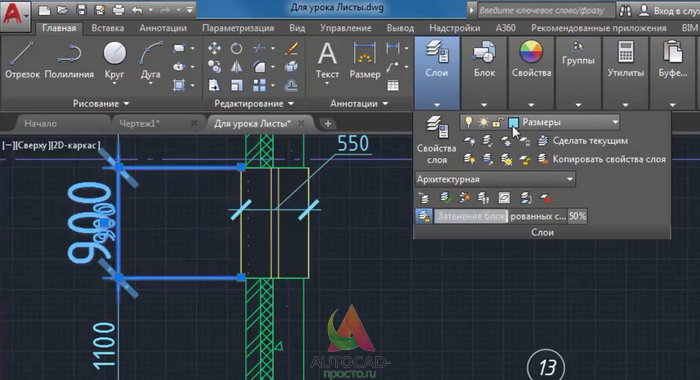Switch to the Параметризация ribbon tab
This screenshot has height=380, width=700.
pos(238,28)
